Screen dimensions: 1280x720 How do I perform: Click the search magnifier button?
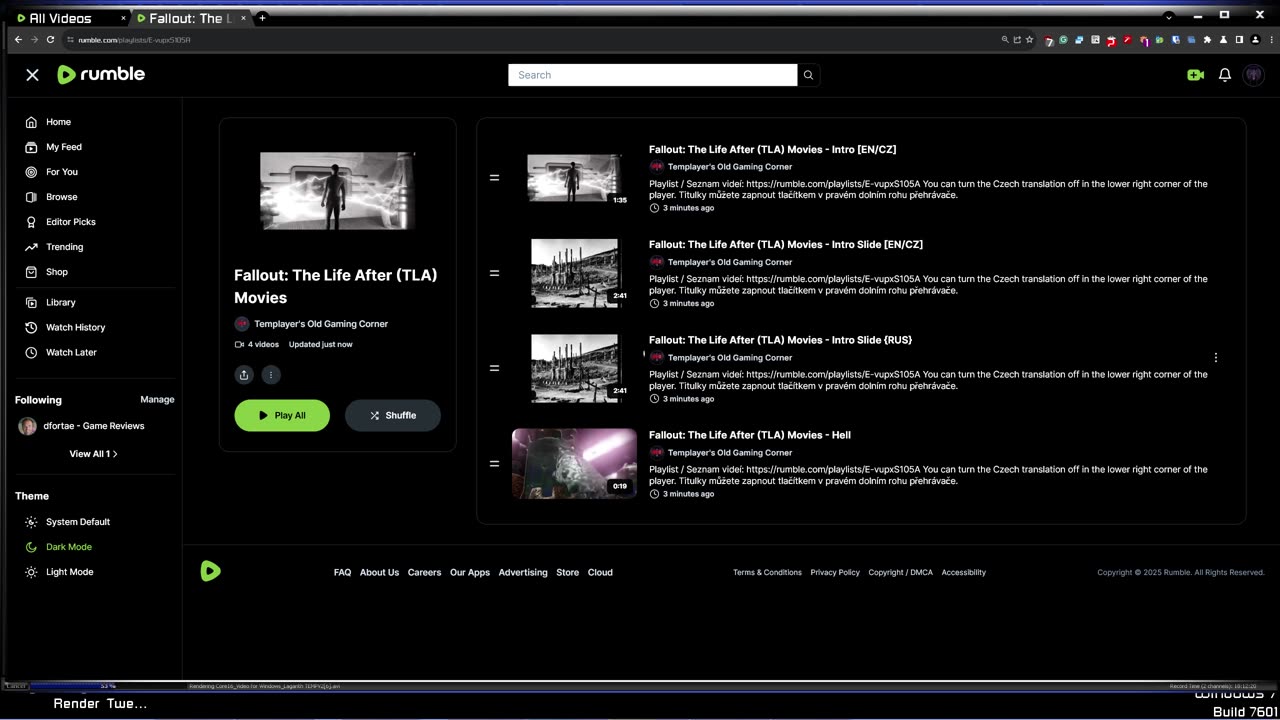click(x=809, y=75)
